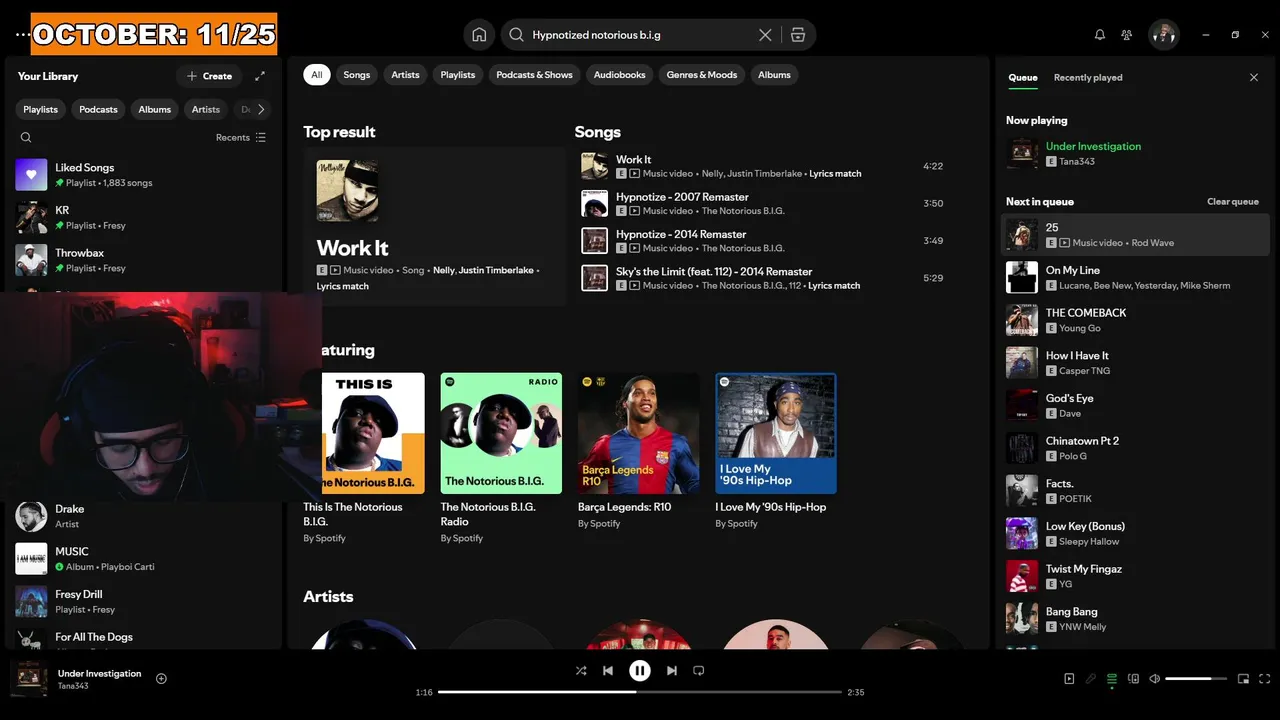Expand Your Library to full view
Viewport: 1280px width, 720px height.
(260, 76)
